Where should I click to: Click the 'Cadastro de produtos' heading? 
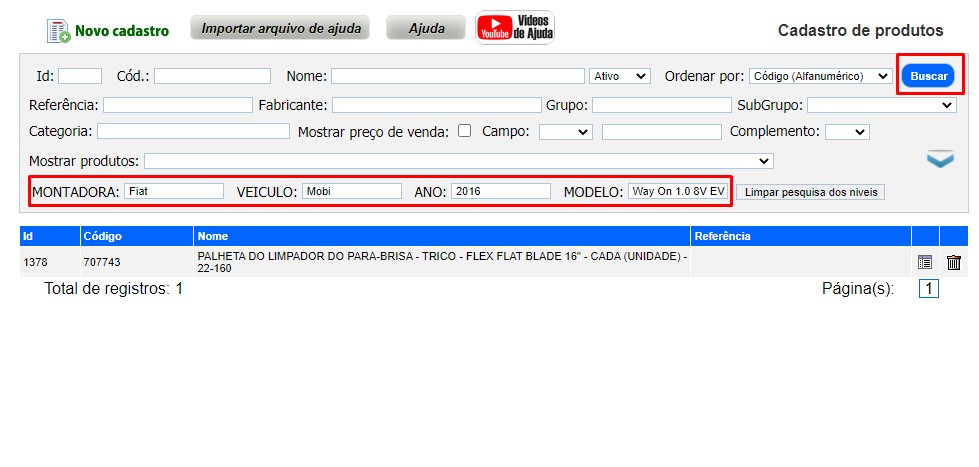pyautogui.click(x=860, y=30)
